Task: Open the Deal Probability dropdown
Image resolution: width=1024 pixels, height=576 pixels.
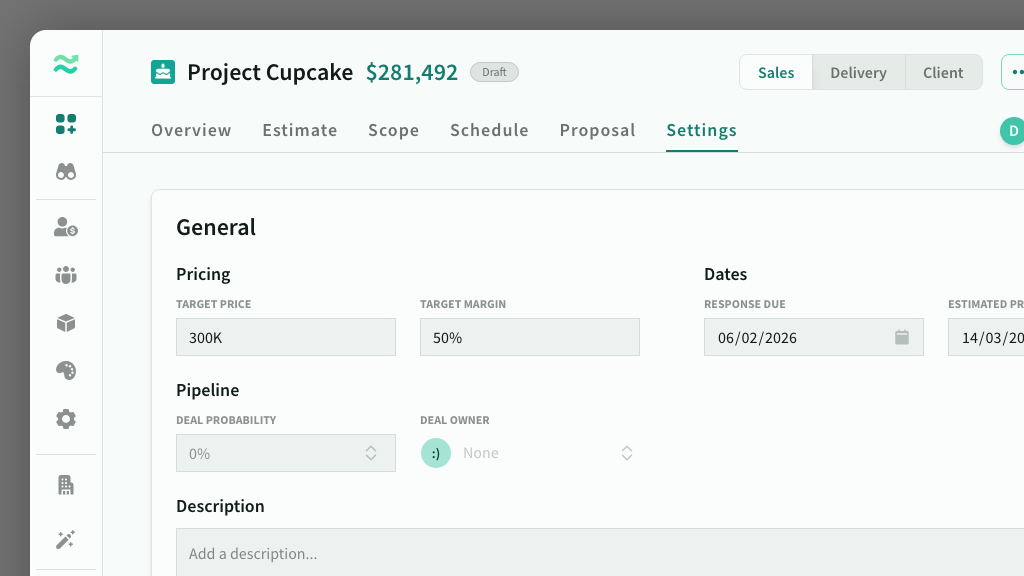Action: (x=285, y=453)
